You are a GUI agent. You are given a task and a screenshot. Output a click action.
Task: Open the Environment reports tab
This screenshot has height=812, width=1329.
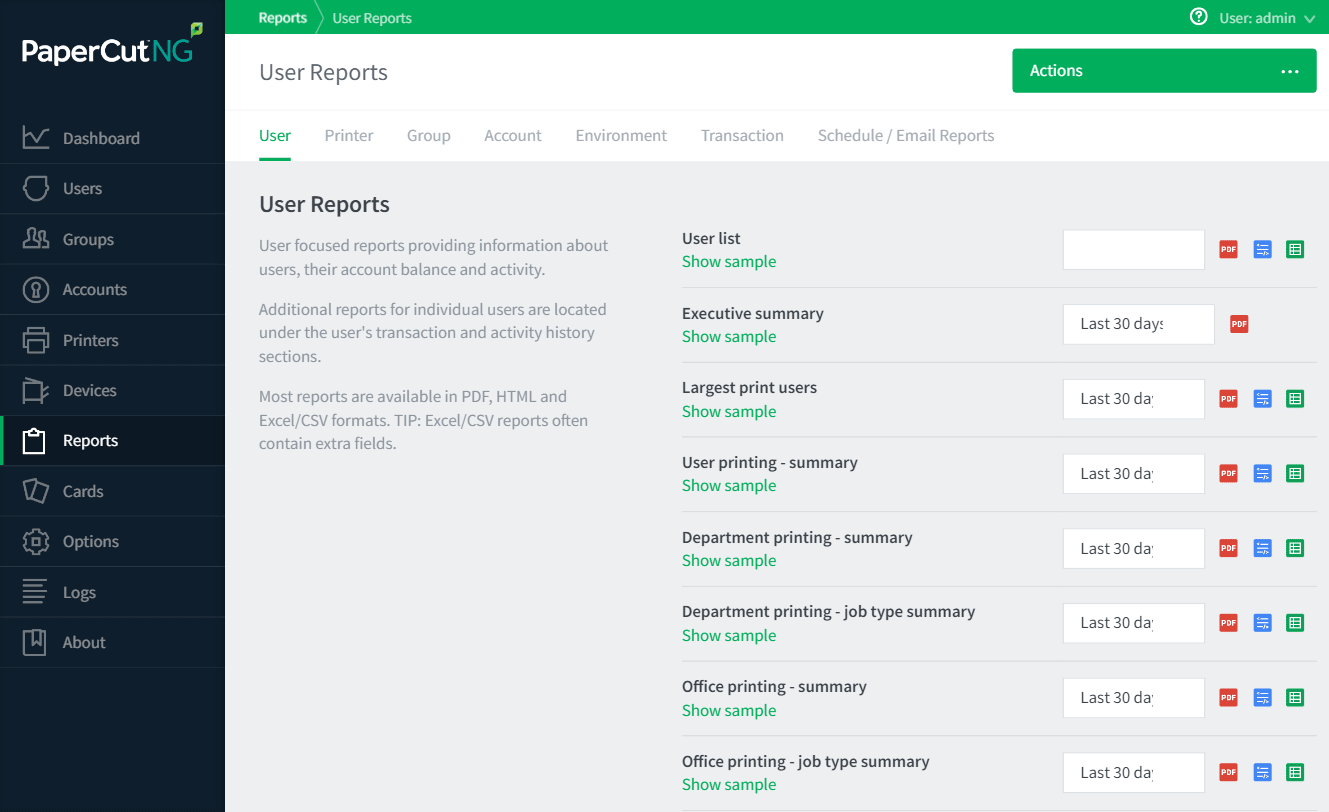621,135
